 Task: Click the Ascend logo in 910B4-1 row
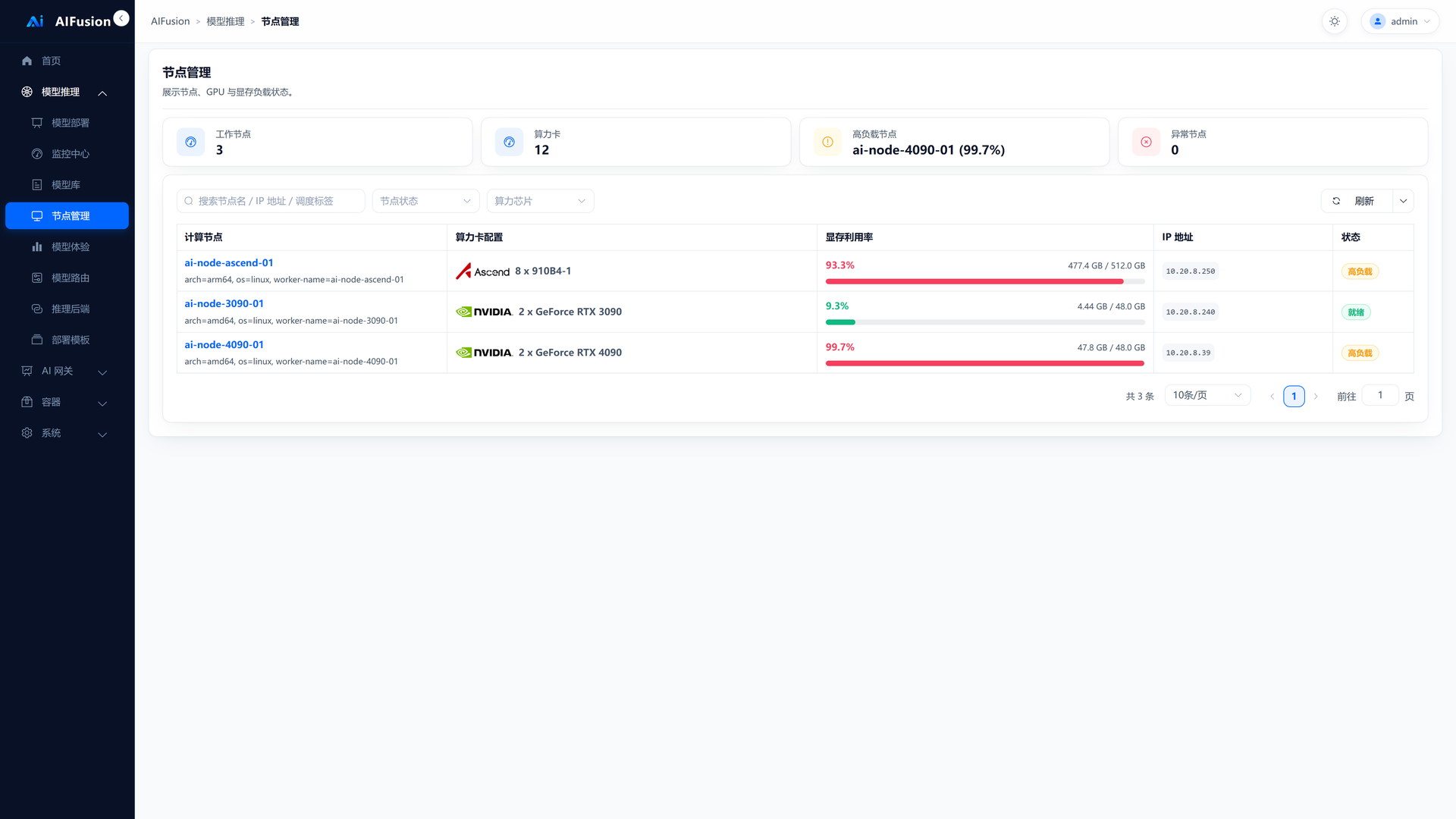point(482,271)
